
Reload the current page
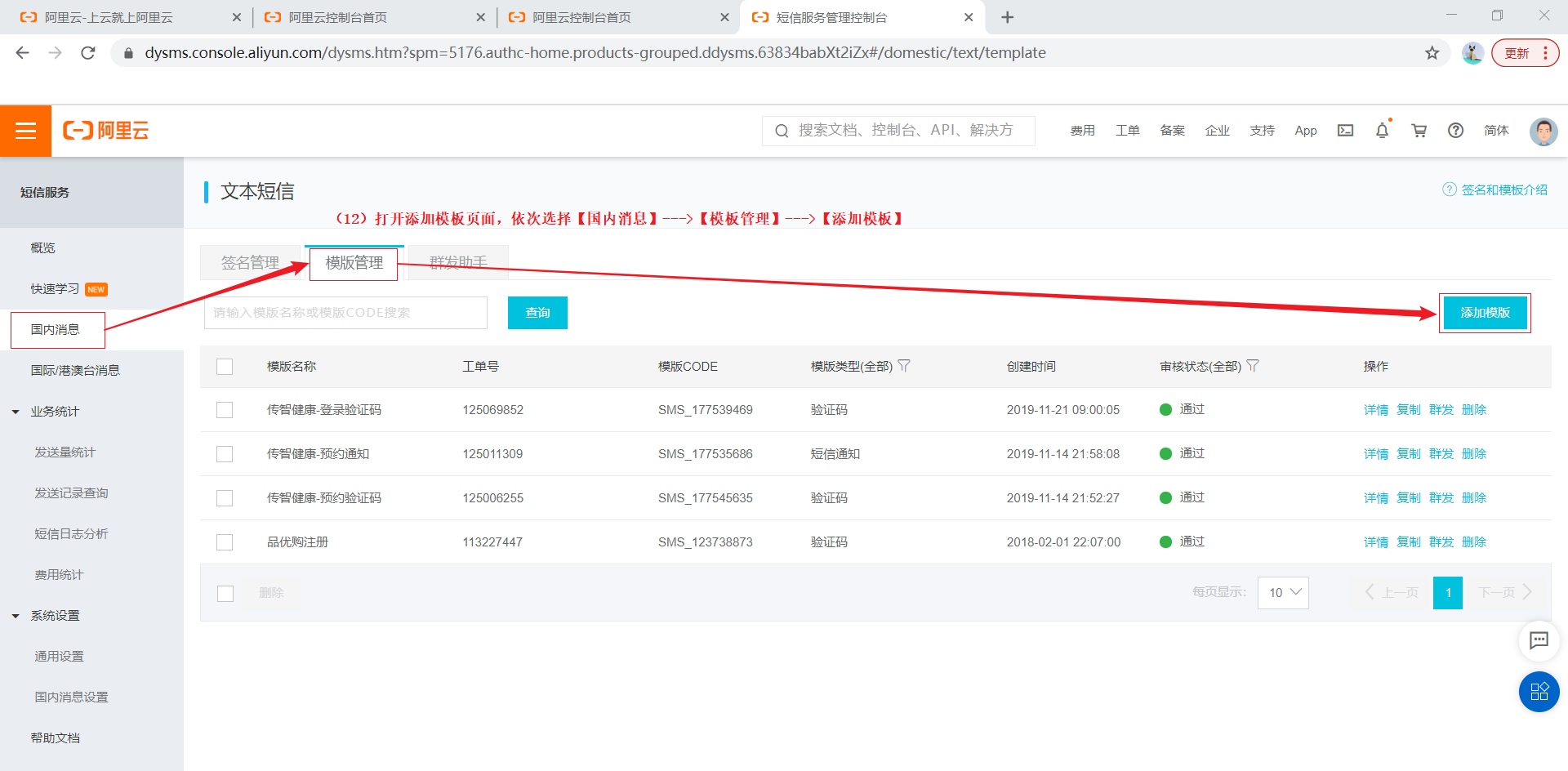pyautogui.click(x=88, y=53)
